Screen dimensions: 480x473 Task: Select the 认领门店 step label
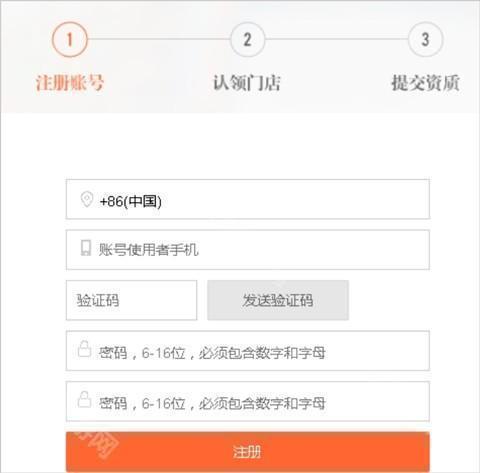pos(247,83)
